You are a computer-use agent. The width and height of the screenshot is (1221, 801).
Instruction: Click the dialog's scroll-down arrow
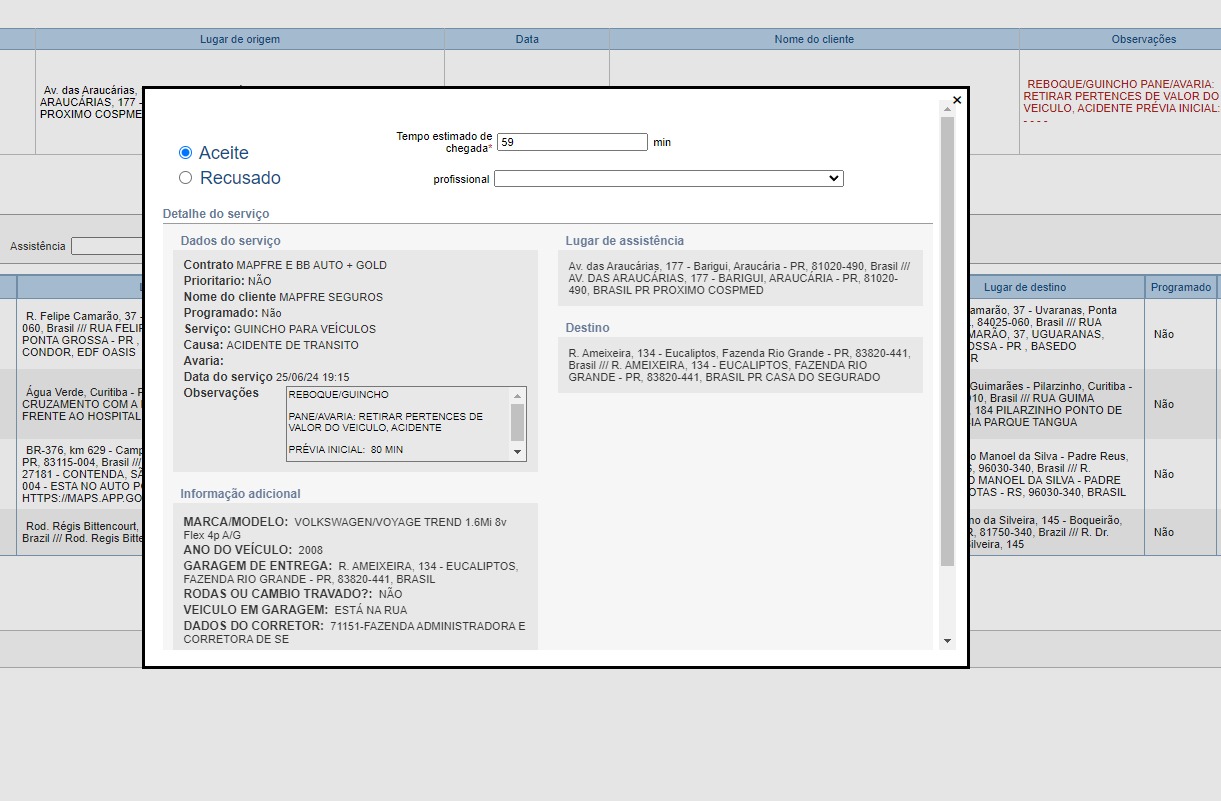click(947, 641)
